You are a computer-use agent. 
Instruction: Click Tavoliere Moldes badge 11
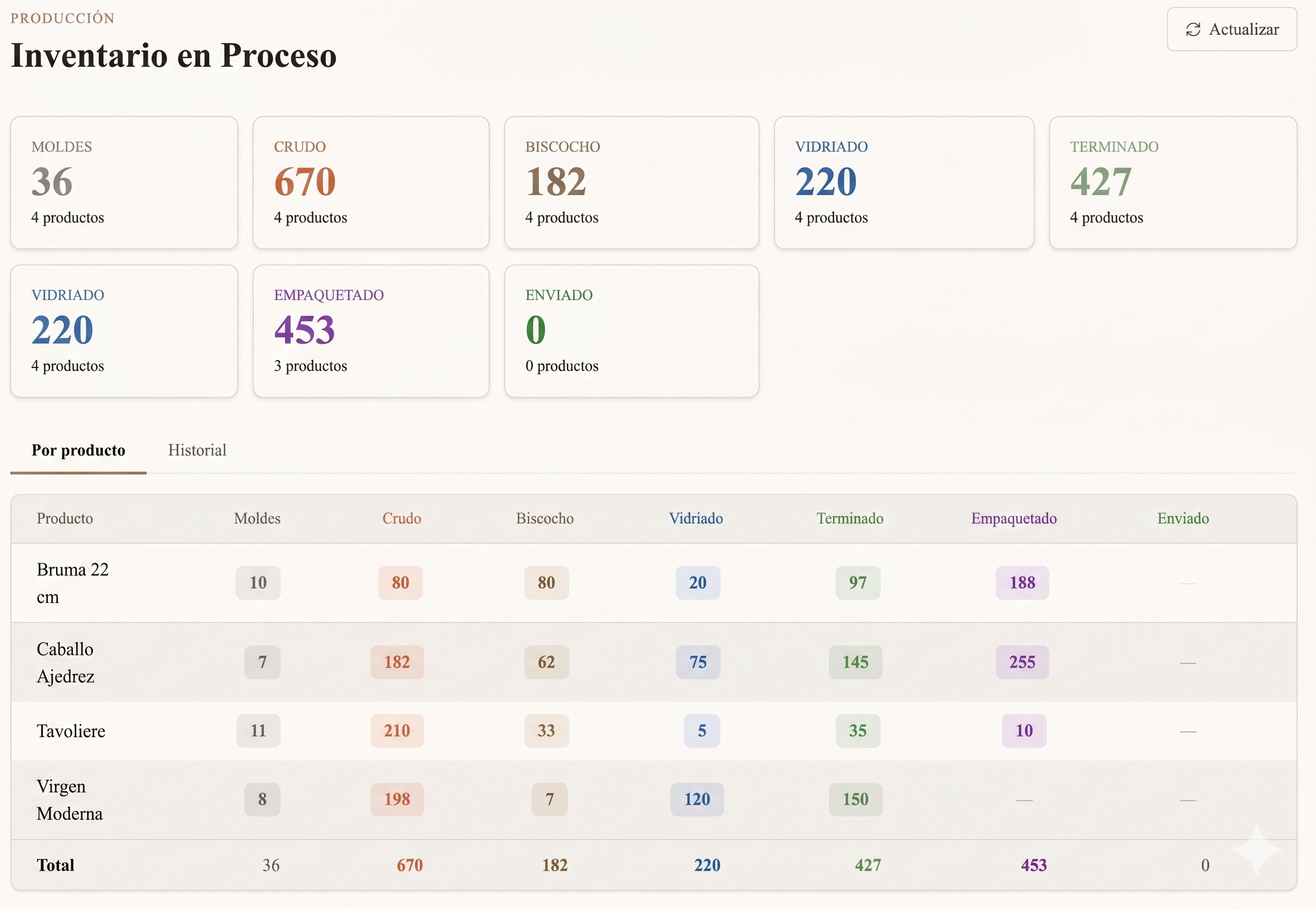point(258,731)
